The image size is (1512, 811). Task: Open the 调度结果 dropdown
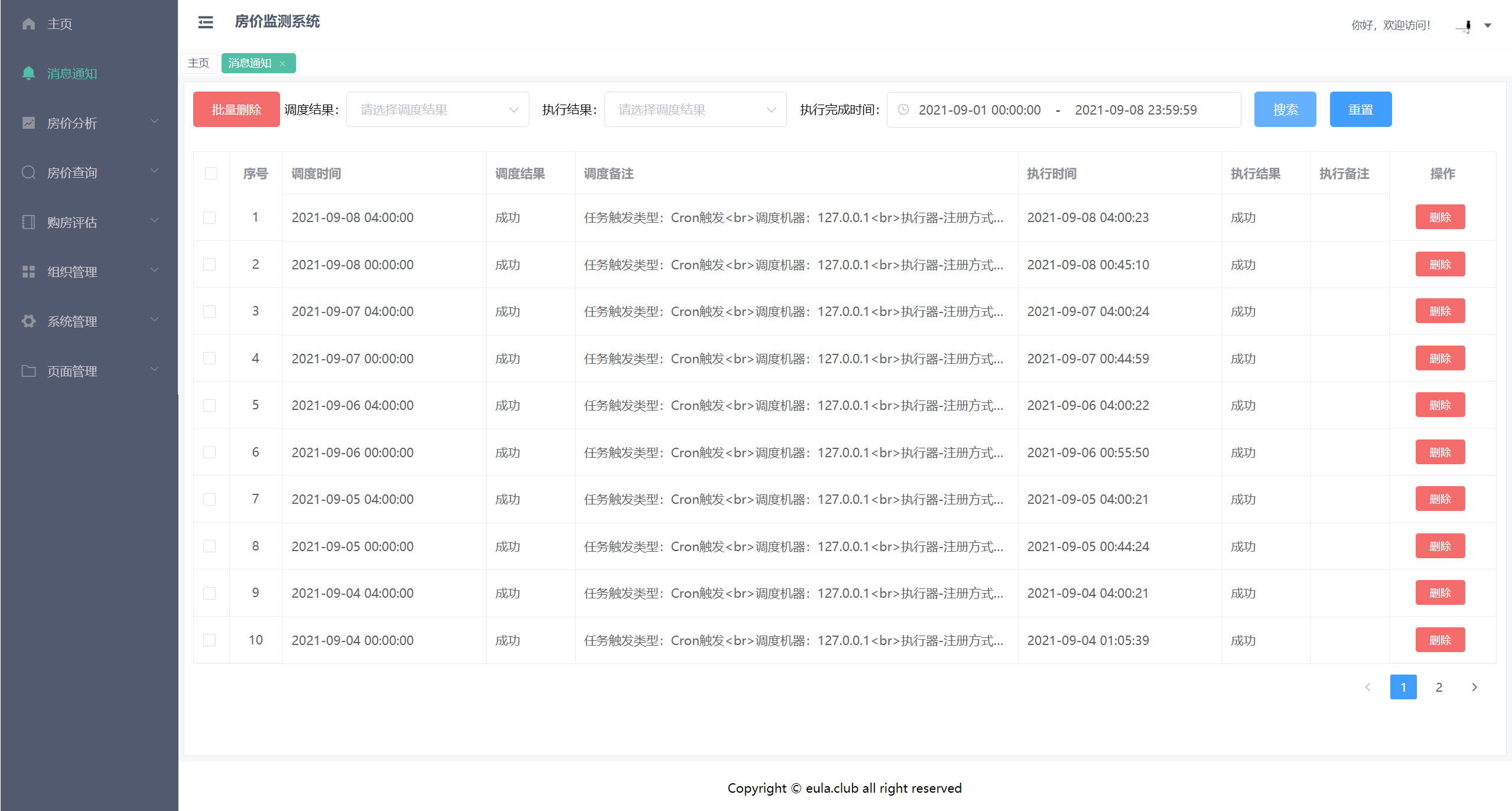[x=437, y=110]
